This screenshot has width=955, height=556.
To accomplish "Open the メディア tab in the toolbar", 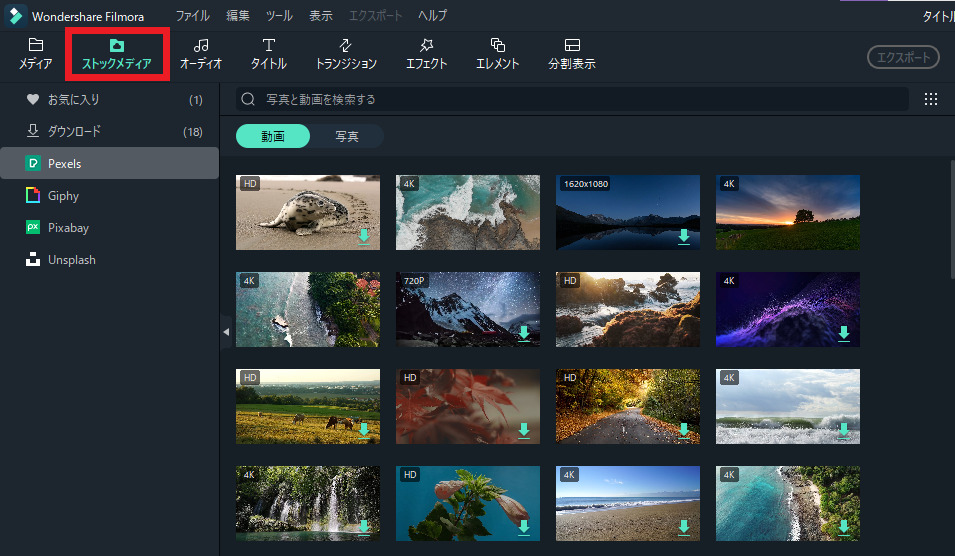I will tap(35, 54).
